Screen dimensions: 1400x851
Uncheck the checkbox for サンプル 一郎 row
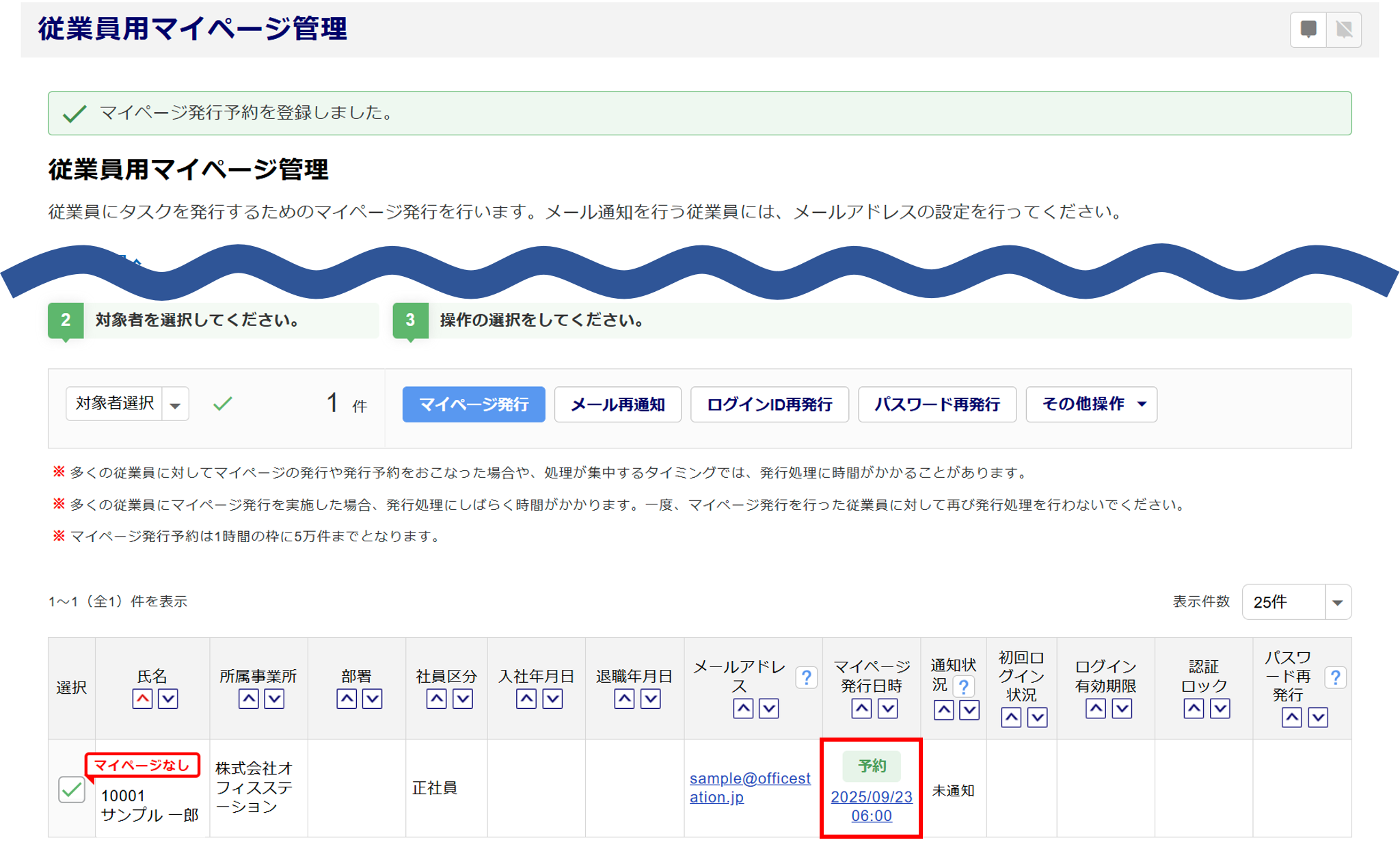coord(72,789)
